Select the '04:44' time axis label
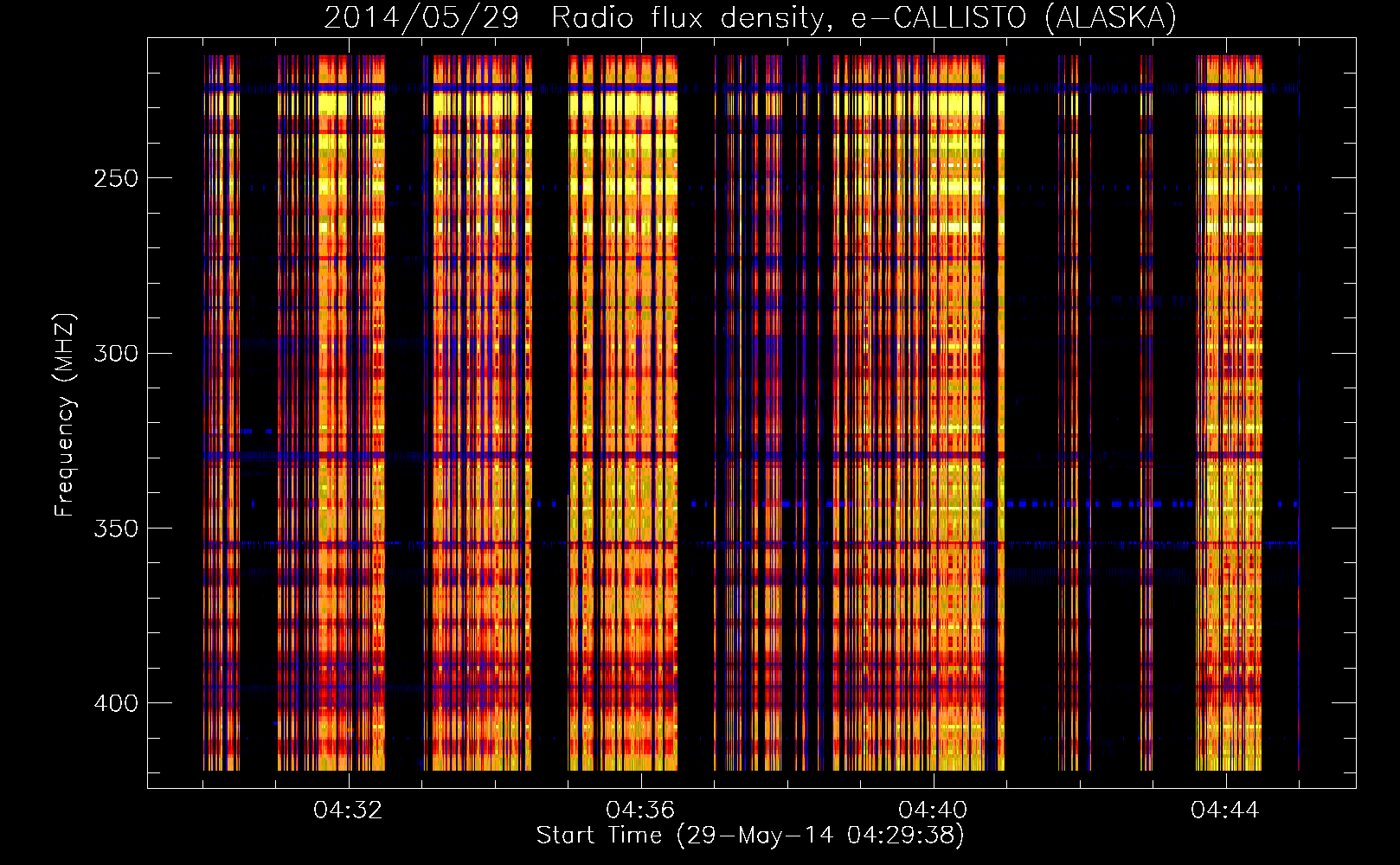Viewport: 1400px width, 865px height. (x=1225, y=811)
